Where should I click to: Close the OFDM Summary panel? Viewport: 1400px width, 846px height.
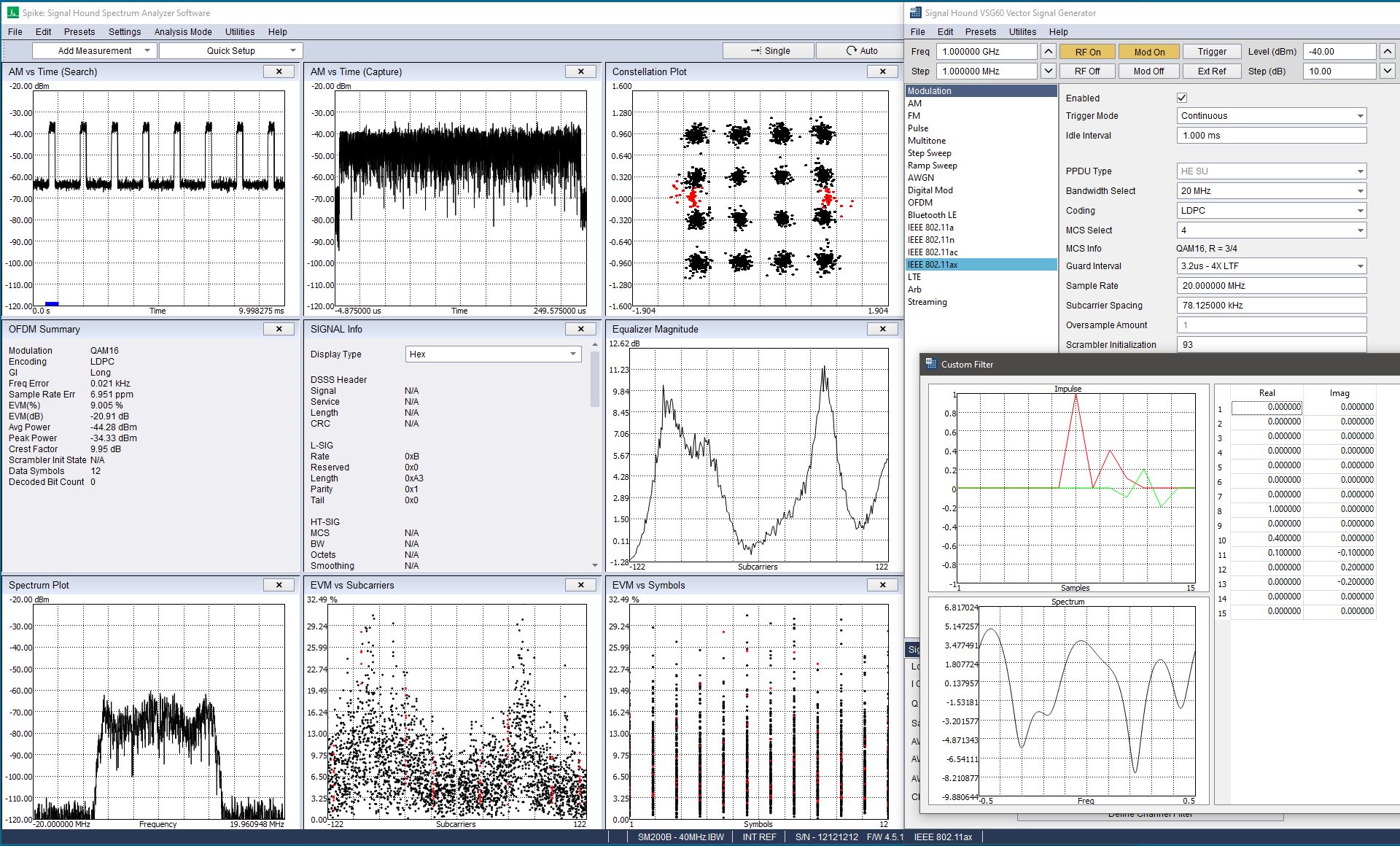click(x=279, y=329)
